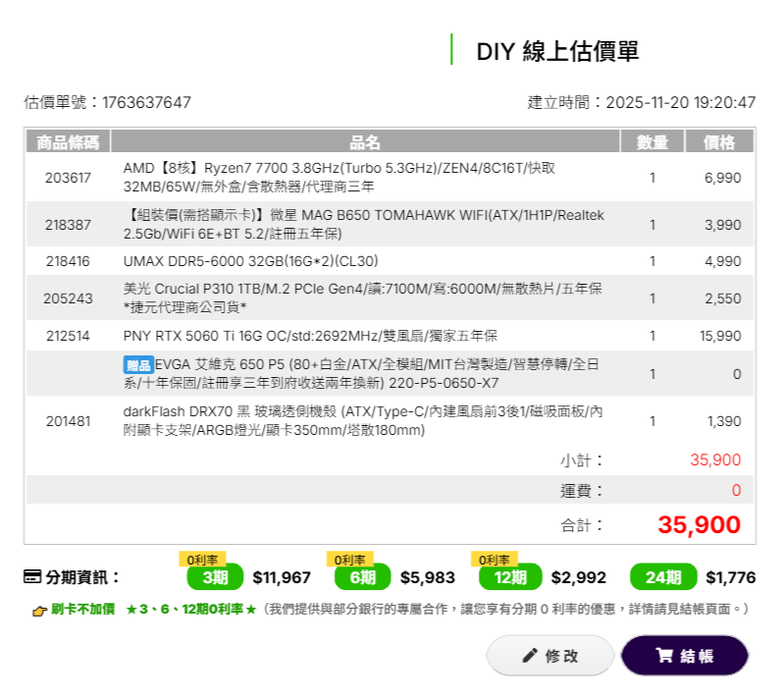Image resolution: width=780 pixels, height=700 pixels.
Task: Click product code 205243
Action: coord(68,299)
